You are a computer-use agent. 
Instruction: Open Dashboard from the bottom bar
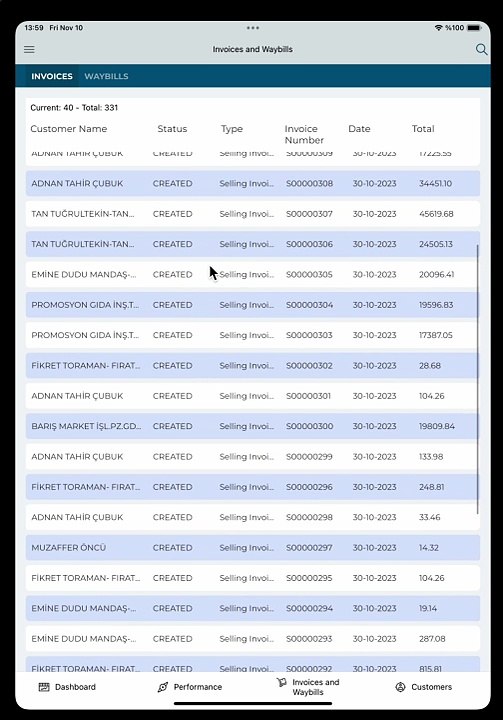coord(67,687)
